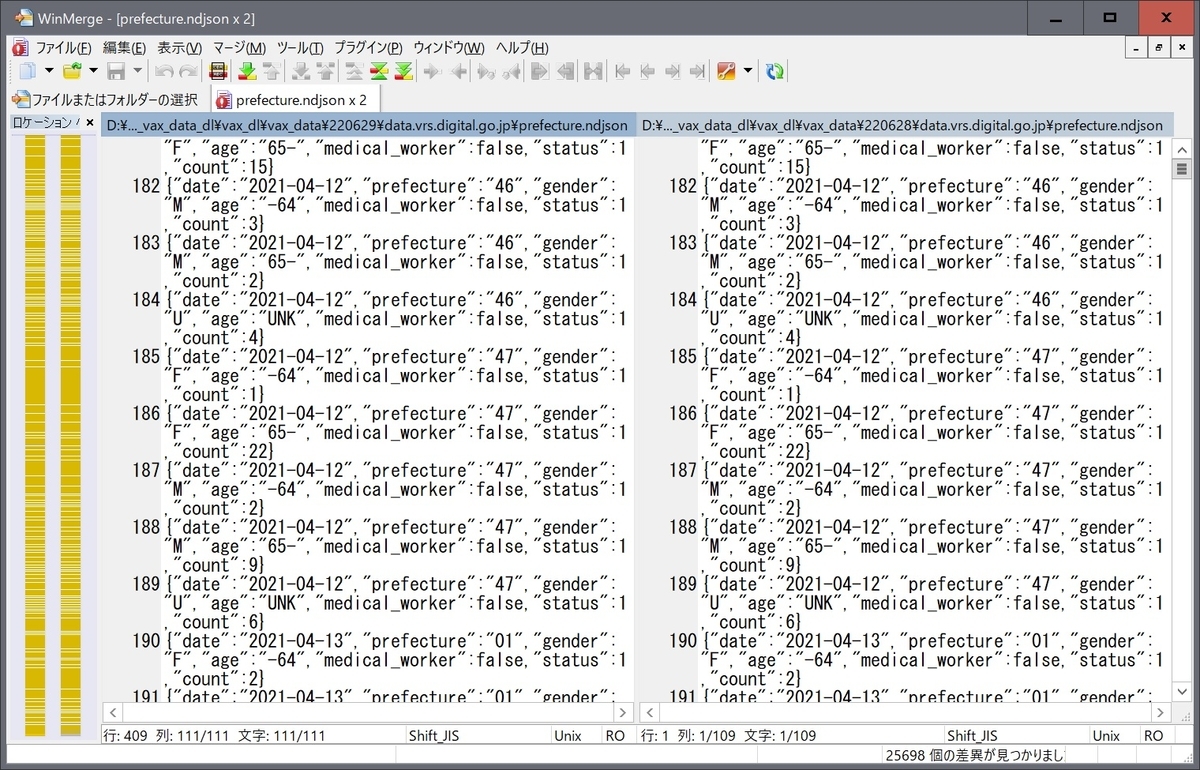
Task: Open the Options wrench icon
Action: [726, 71]
